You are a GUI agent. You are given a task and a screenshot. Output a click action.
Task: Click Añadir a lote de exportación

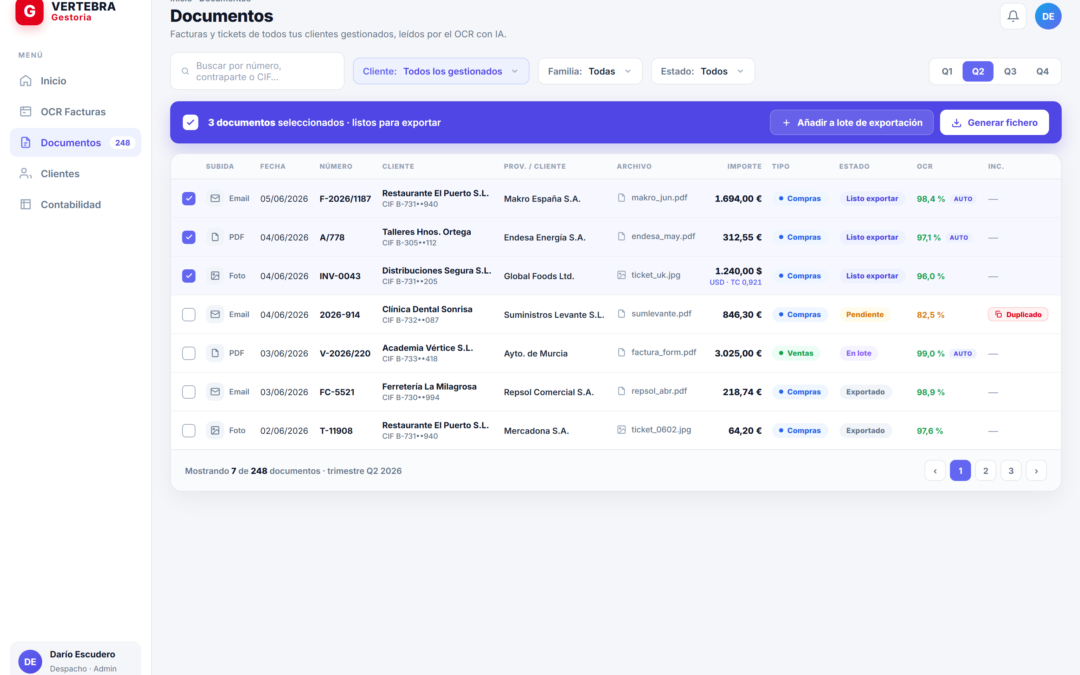click(x=851, y=123)
